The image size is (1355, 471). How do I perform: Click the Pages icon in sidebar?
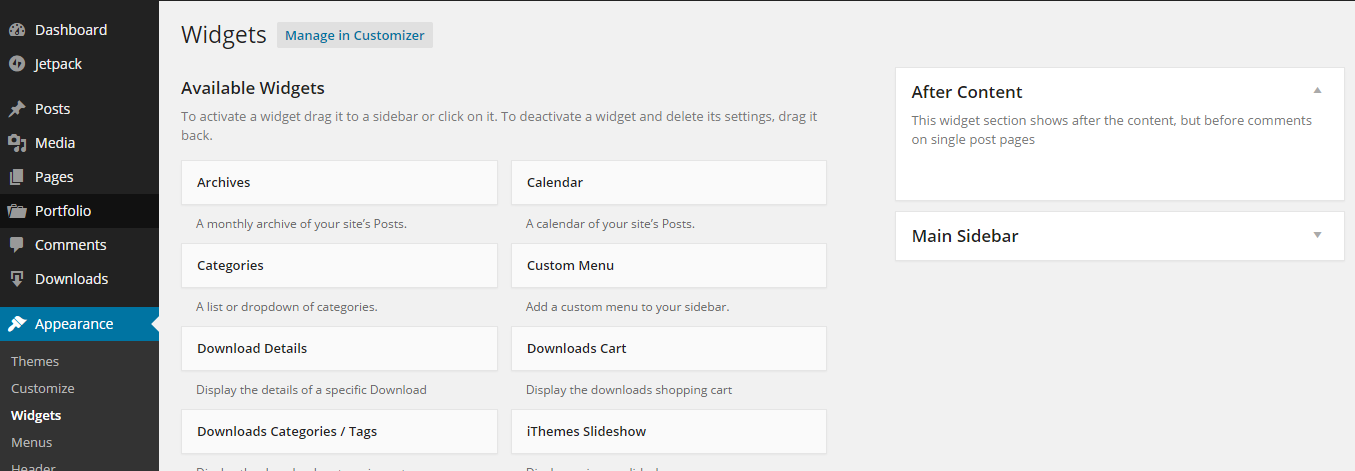17,177
